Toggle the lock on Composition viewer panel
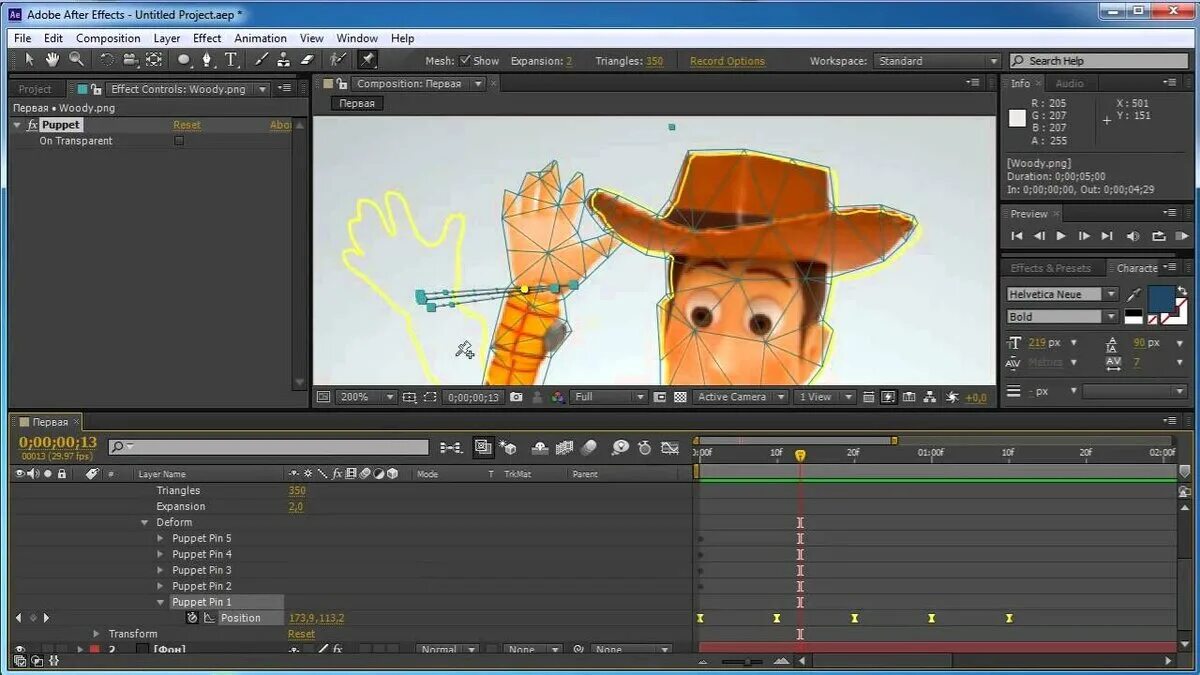Viewport: 1200px width, 675px height. point(342,84)
